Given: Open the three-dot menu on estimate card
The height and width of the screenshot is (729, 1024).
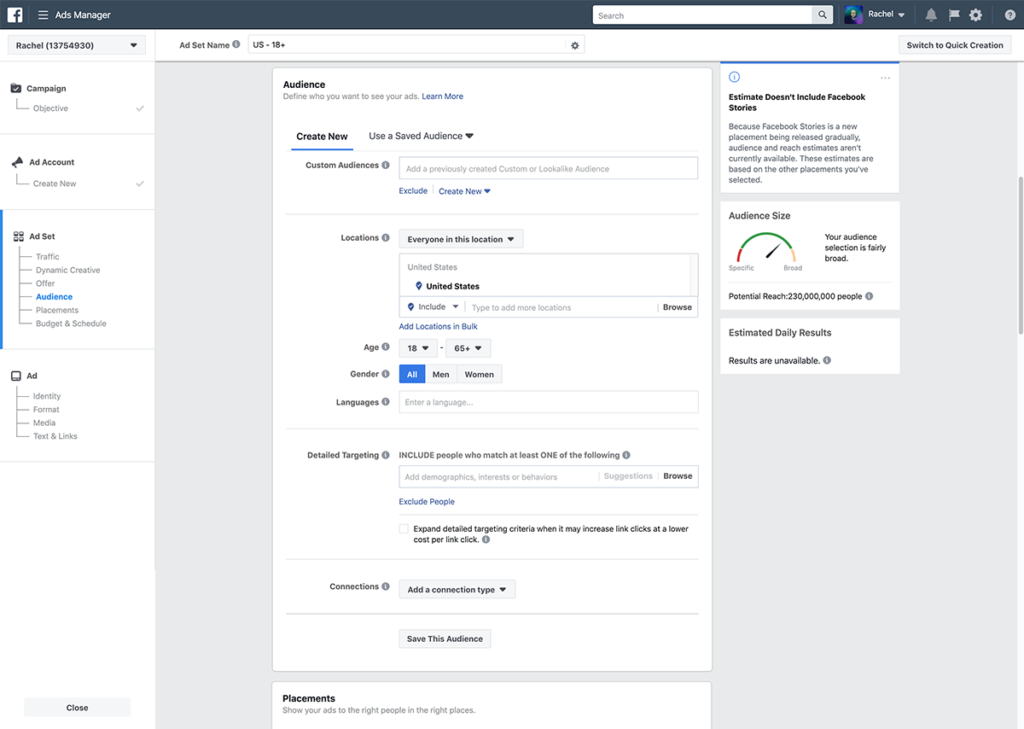Looking at the screenshot, I should (885, 78).
